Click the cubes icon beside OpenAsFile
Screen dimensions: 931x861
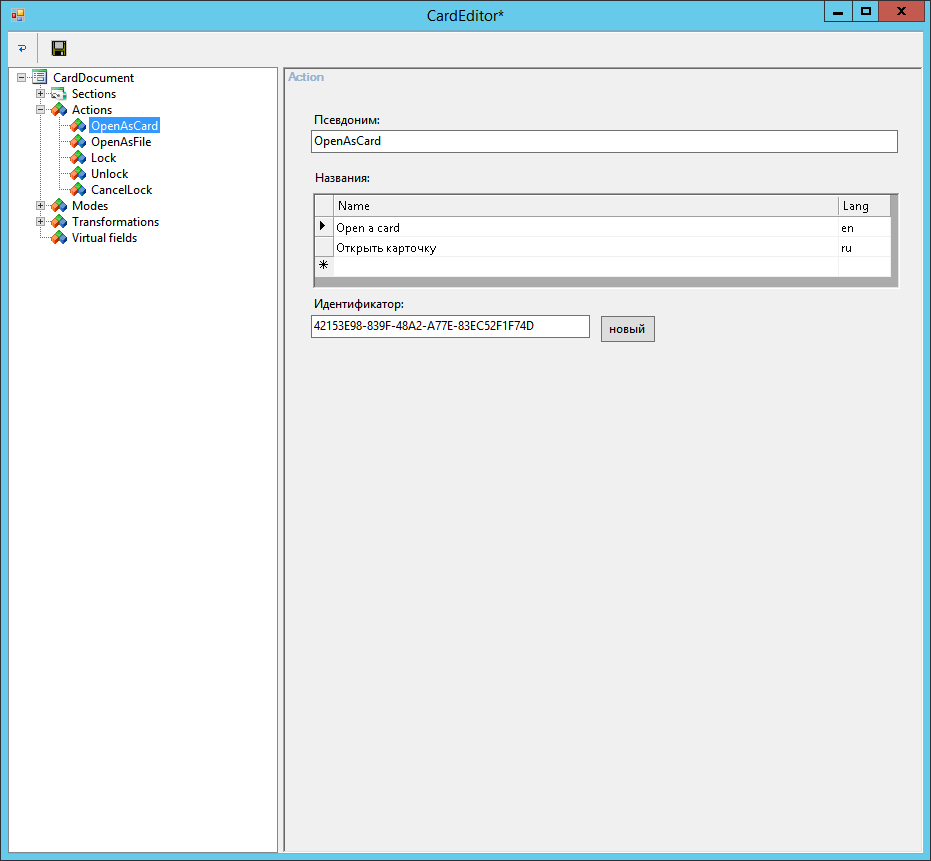78,142
